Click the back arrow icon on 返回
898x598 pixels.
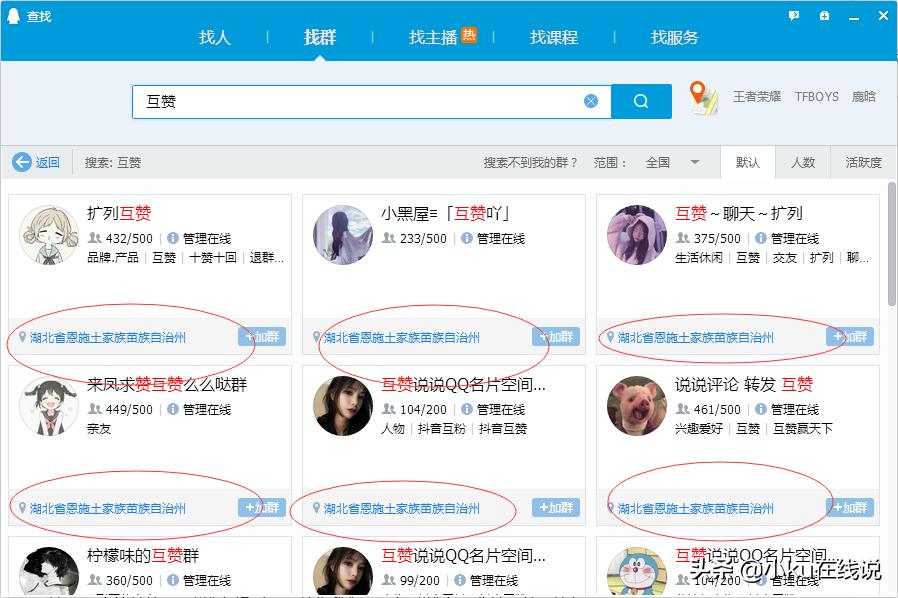(22, 161)
